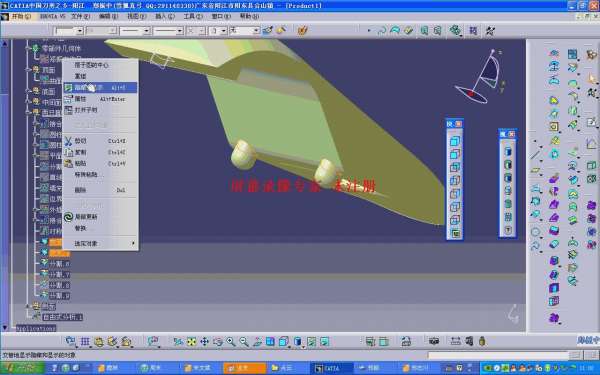Click the Windows Start button
Image resolution: width=600 pixels, height=375 pixels.
click(x=23, y=368)
